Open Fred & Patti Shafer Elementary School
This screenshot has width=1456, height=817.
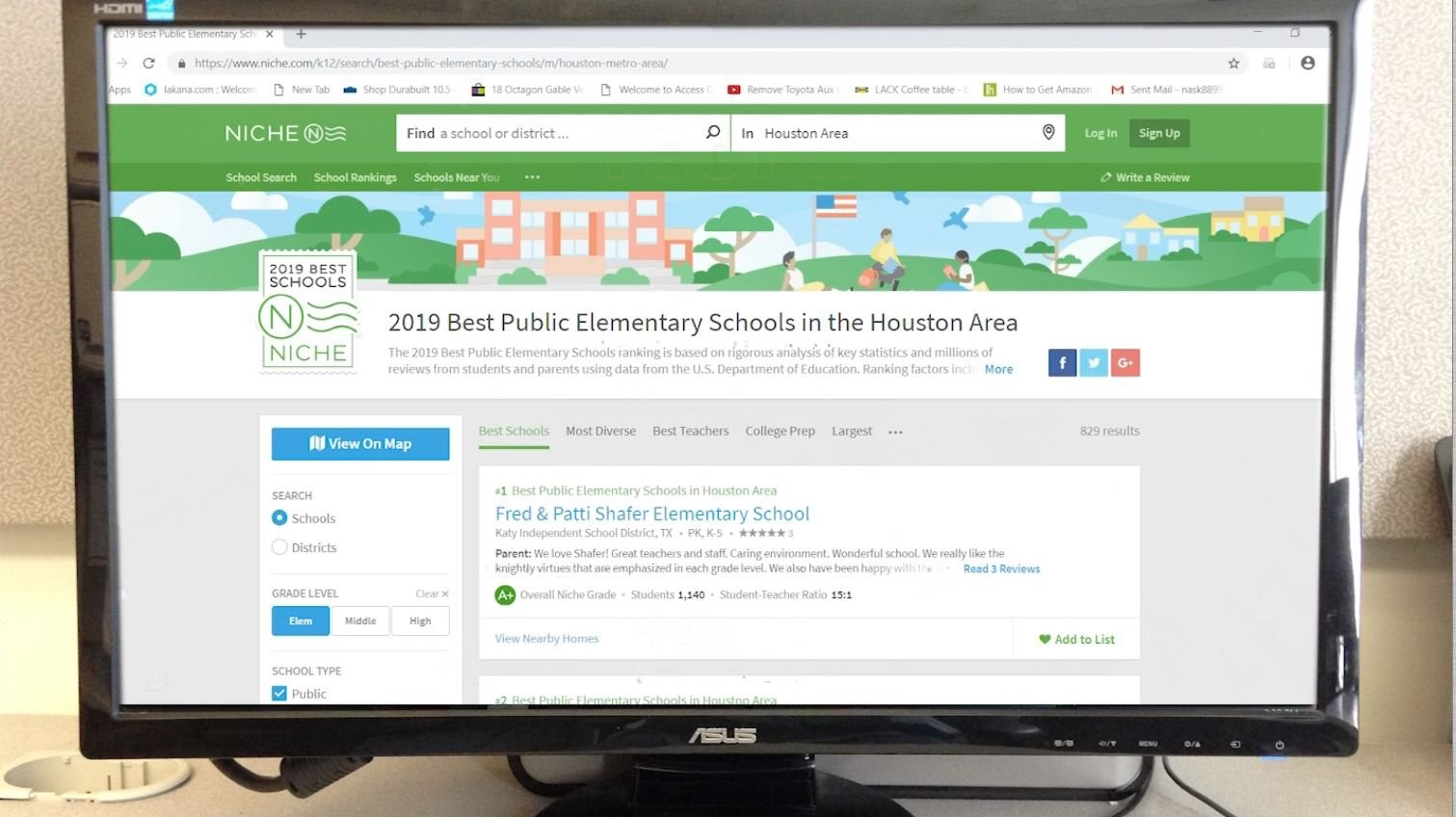coord(652,514)
